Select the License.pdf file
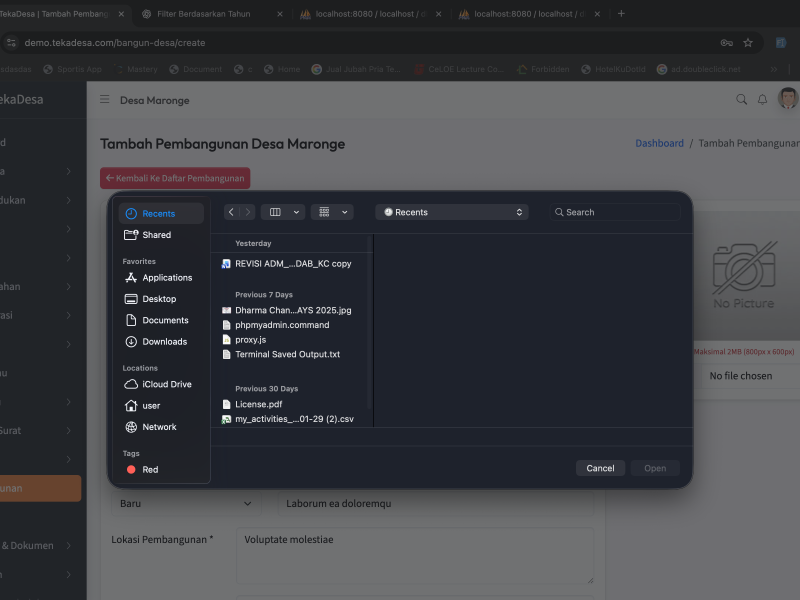 (258, 405)
